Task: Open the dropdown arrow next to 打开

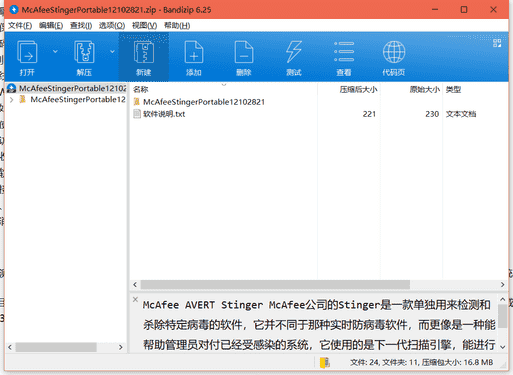Action: (55, 52)
